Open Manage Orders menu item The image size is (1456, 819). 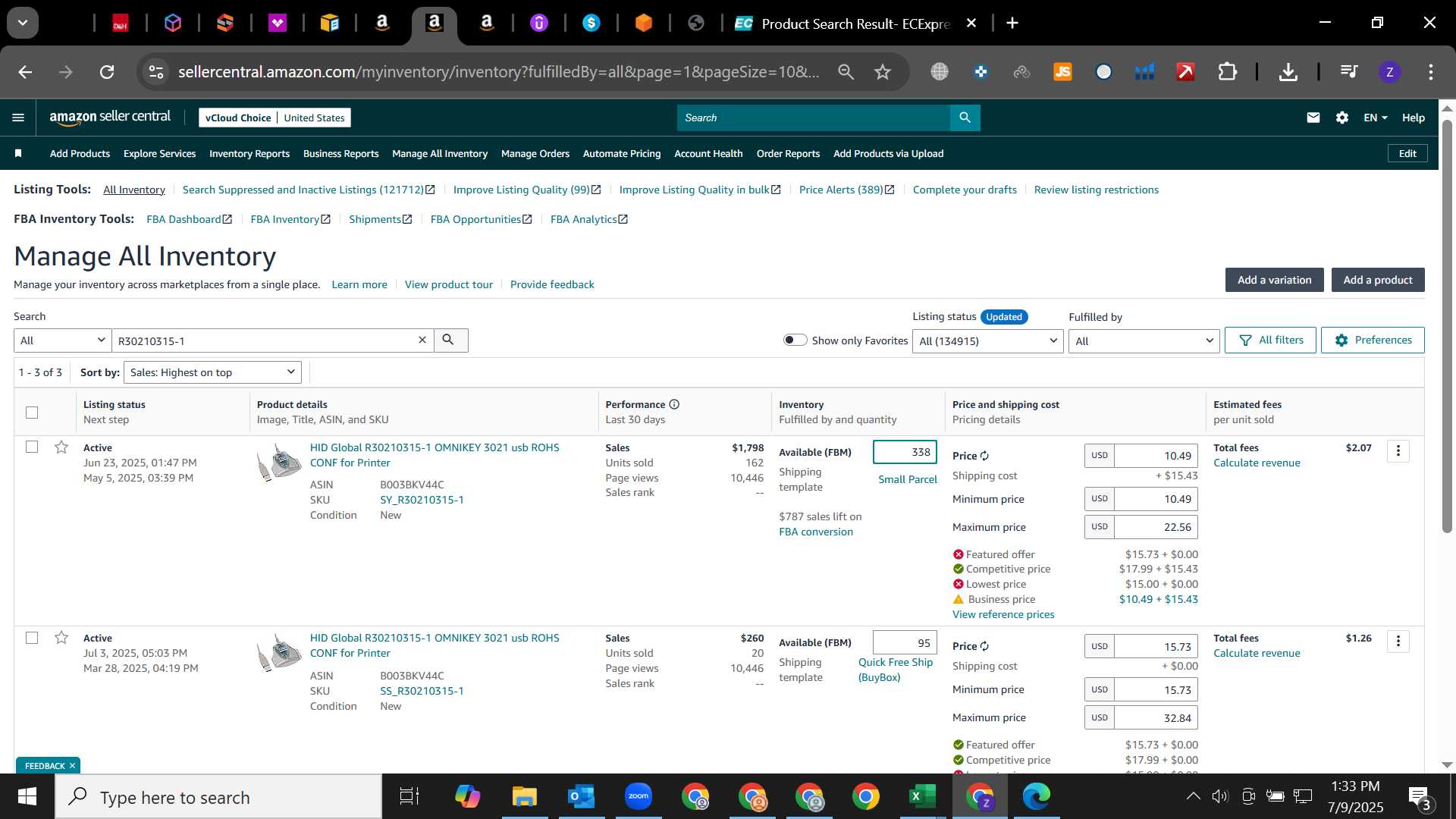pyautogui.click(x=535, y=153)
